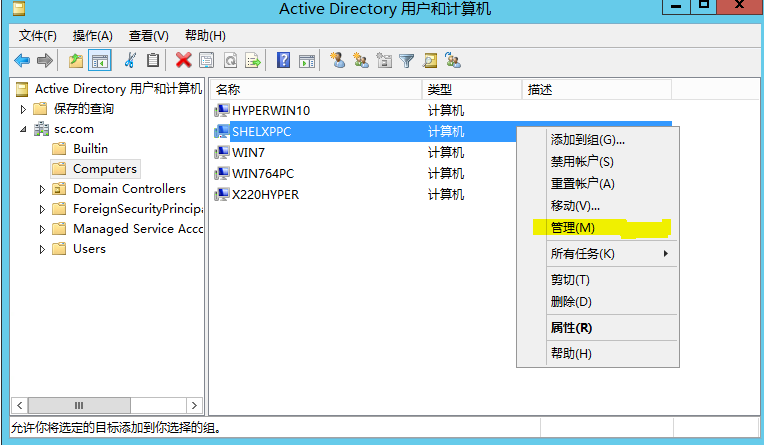Choose 禁用帐户(S) from context menu
Screen dimensions: 764x445
click(598, 161)
